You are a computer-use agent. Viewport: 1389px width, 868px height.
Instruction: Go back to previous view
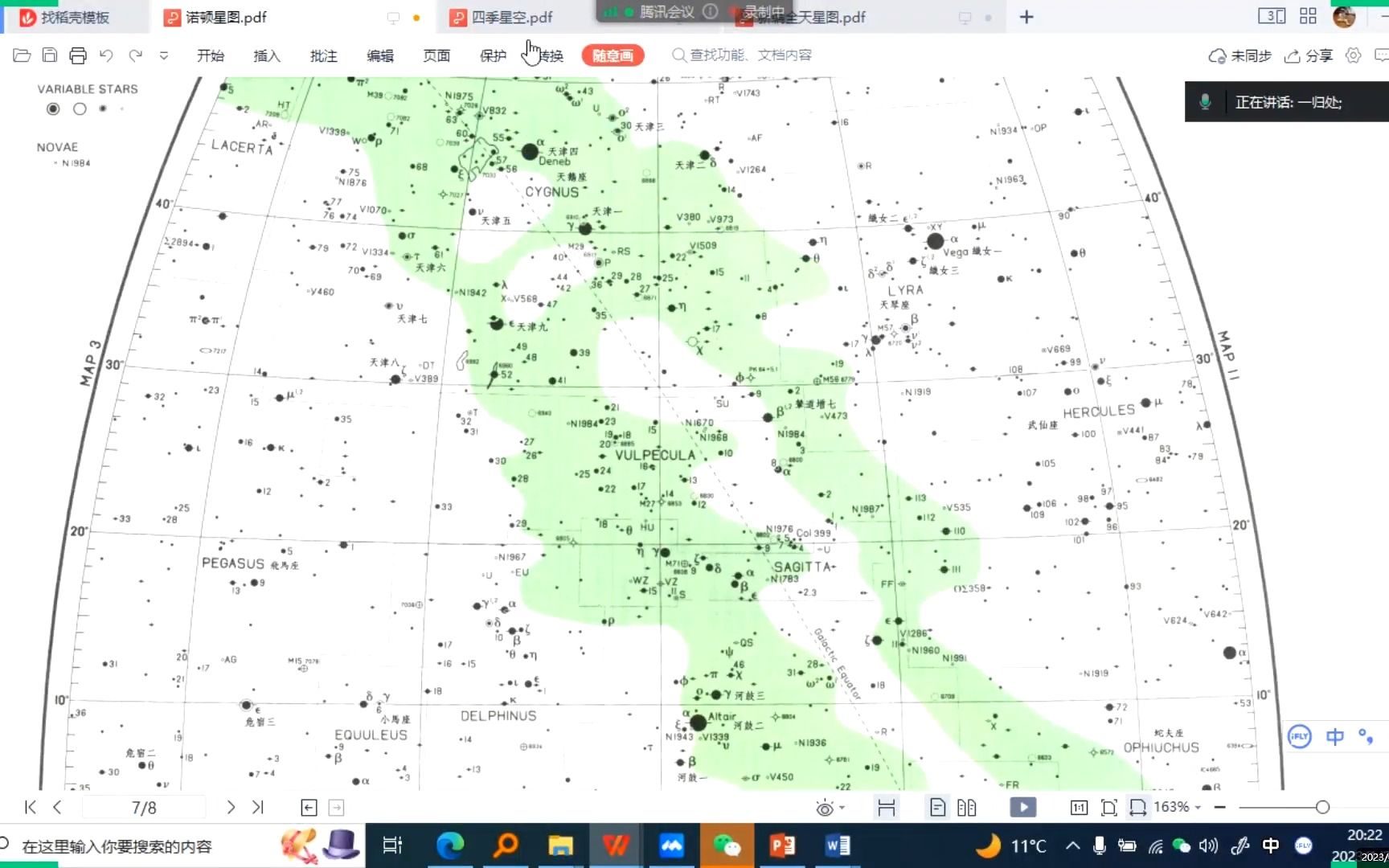pyautogui.click(x=309, y=808)
